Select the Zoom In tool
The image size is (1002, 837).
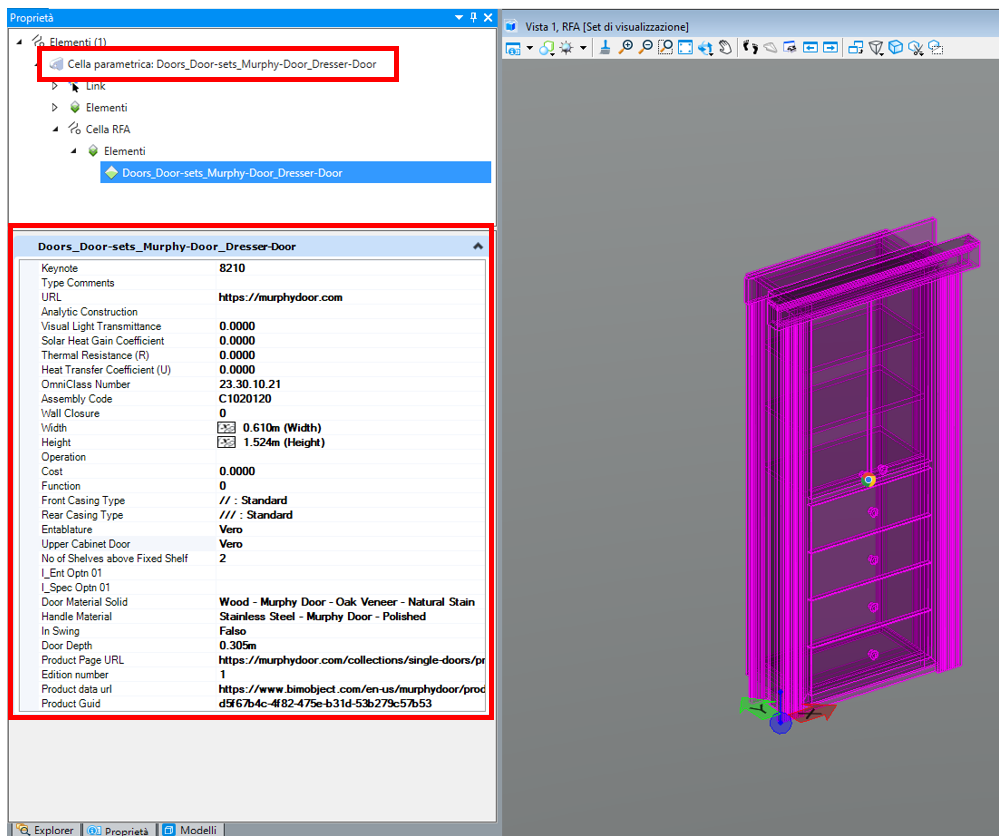pyautogui.click(x=626, y=47)
